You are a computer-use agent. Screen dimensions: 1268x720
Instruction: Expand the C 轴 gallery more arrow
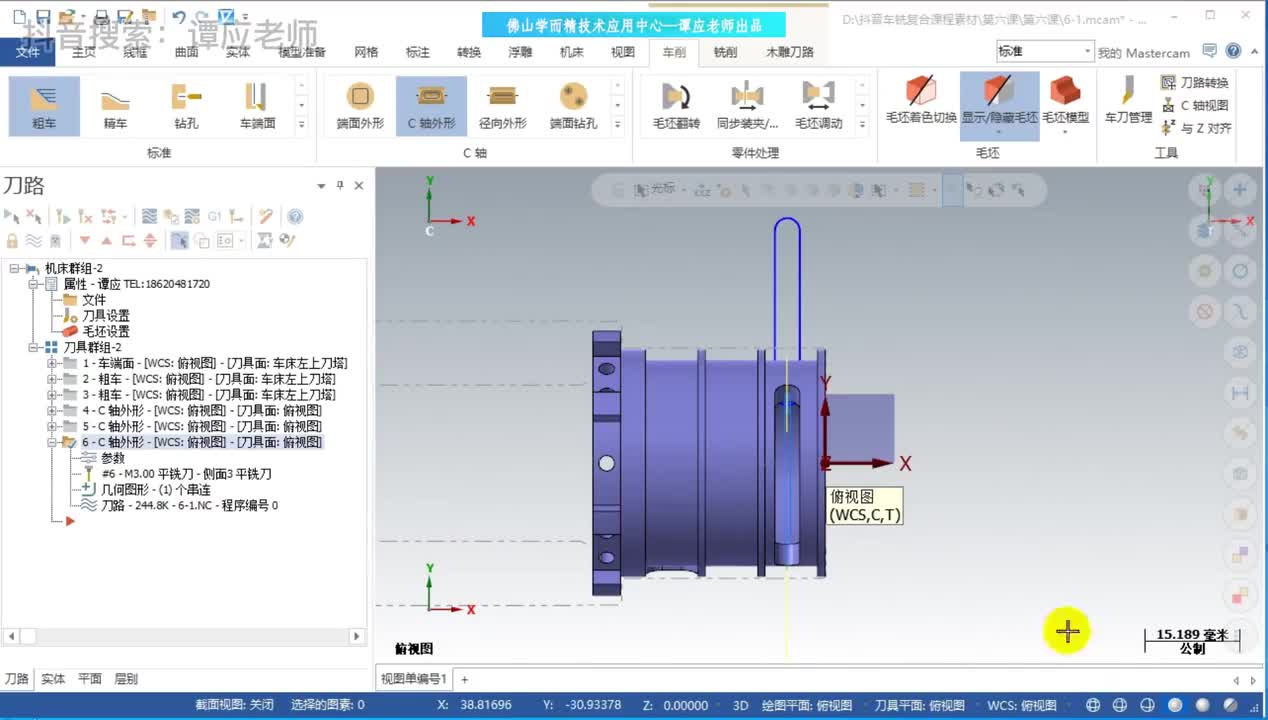tap(618, 125)
